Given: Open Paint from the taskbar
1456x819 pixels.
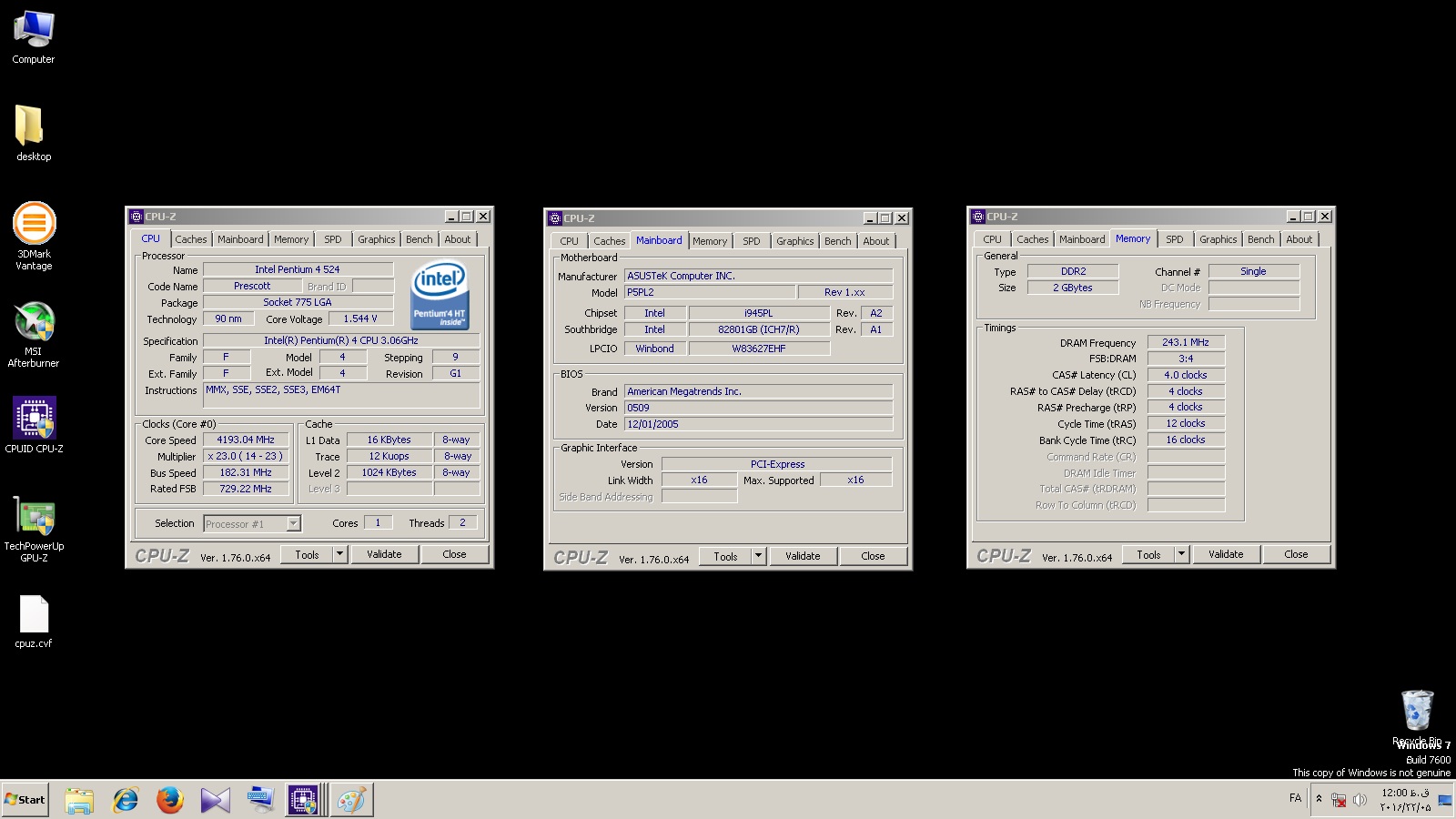Looking at the screenshot, I should tap(351, 800).
